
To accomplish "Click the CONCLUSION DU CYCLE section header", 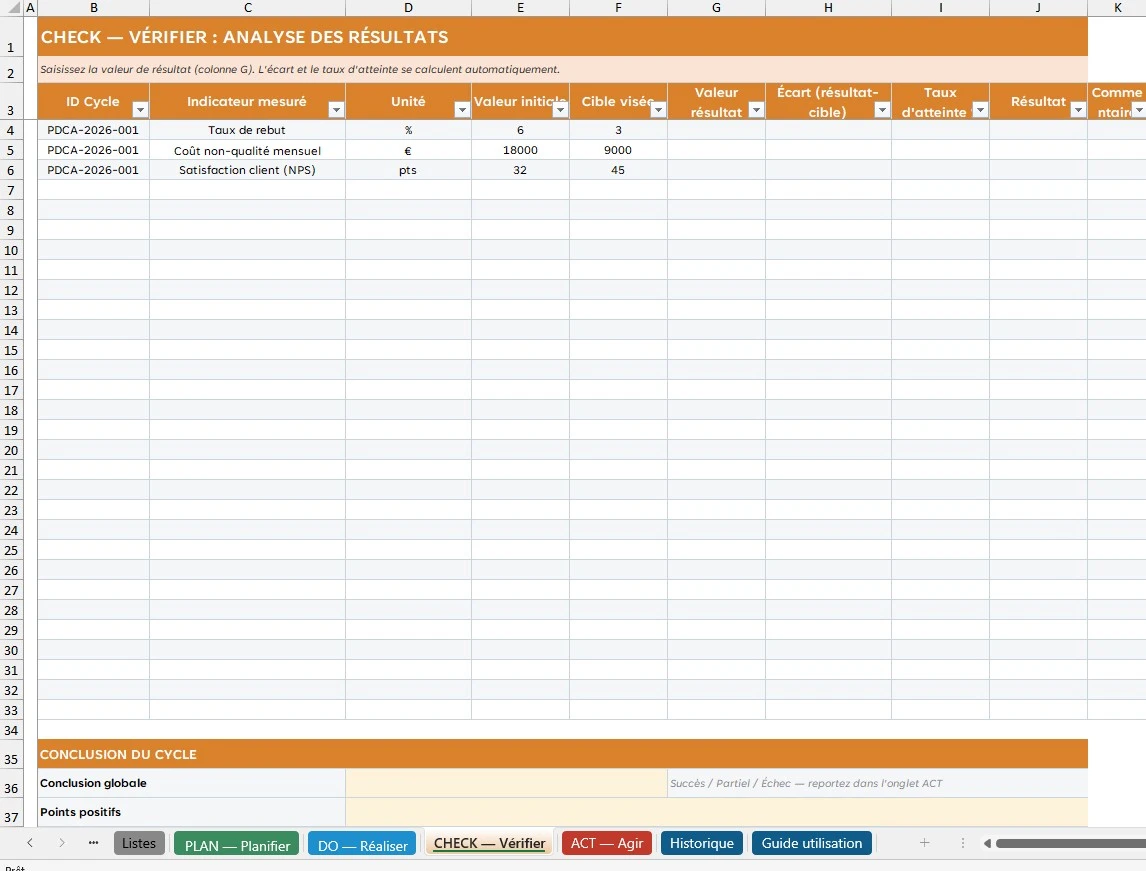I will click(563, 754).
